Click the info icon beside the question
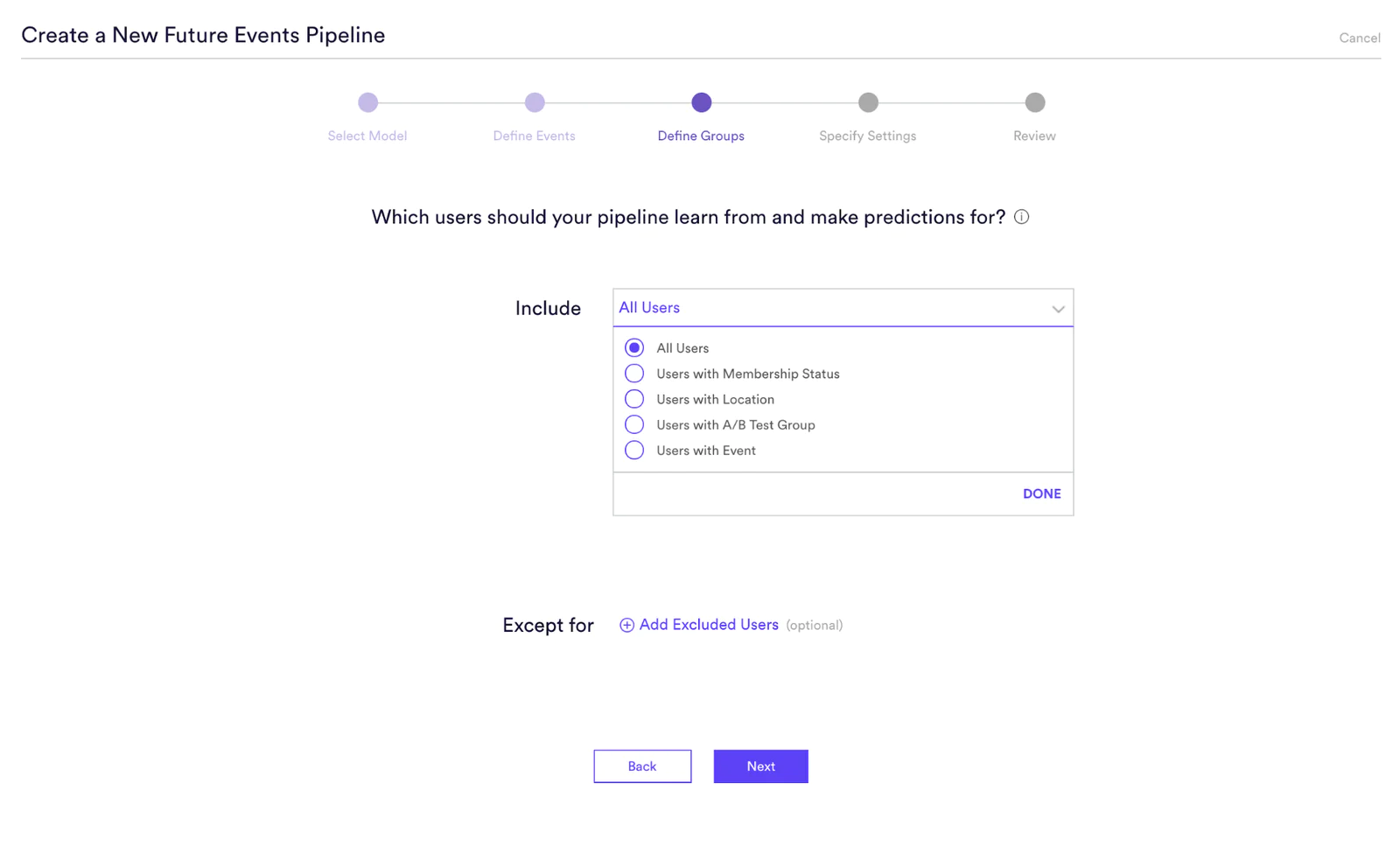 [1021, 217]
